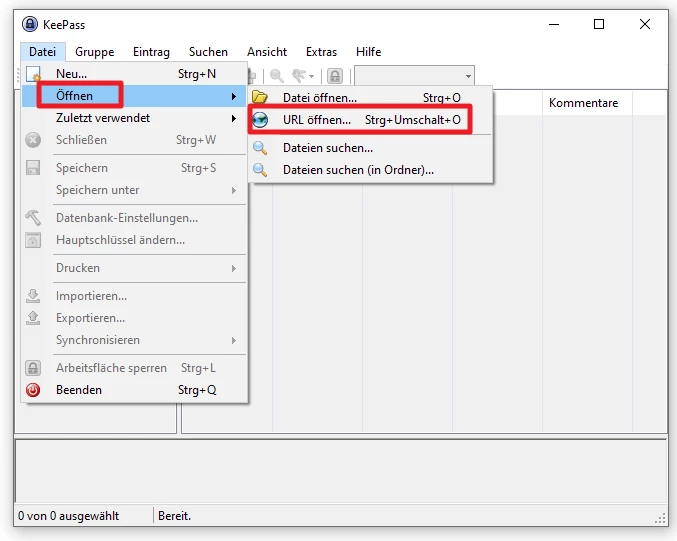Click the floppy disk icon beside Speichern
The width and height of the screenshot is (677, 541).
coord(33,168)
